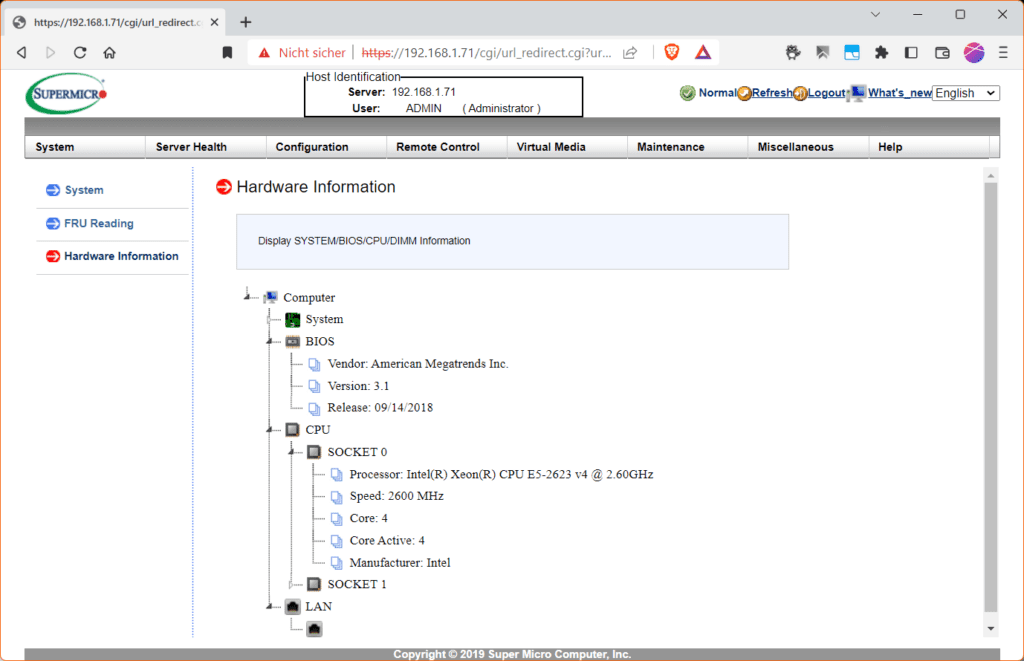The image size is (1024, 661).
Task: Select the "Core: 4" row
Action: tap(368, 518)
